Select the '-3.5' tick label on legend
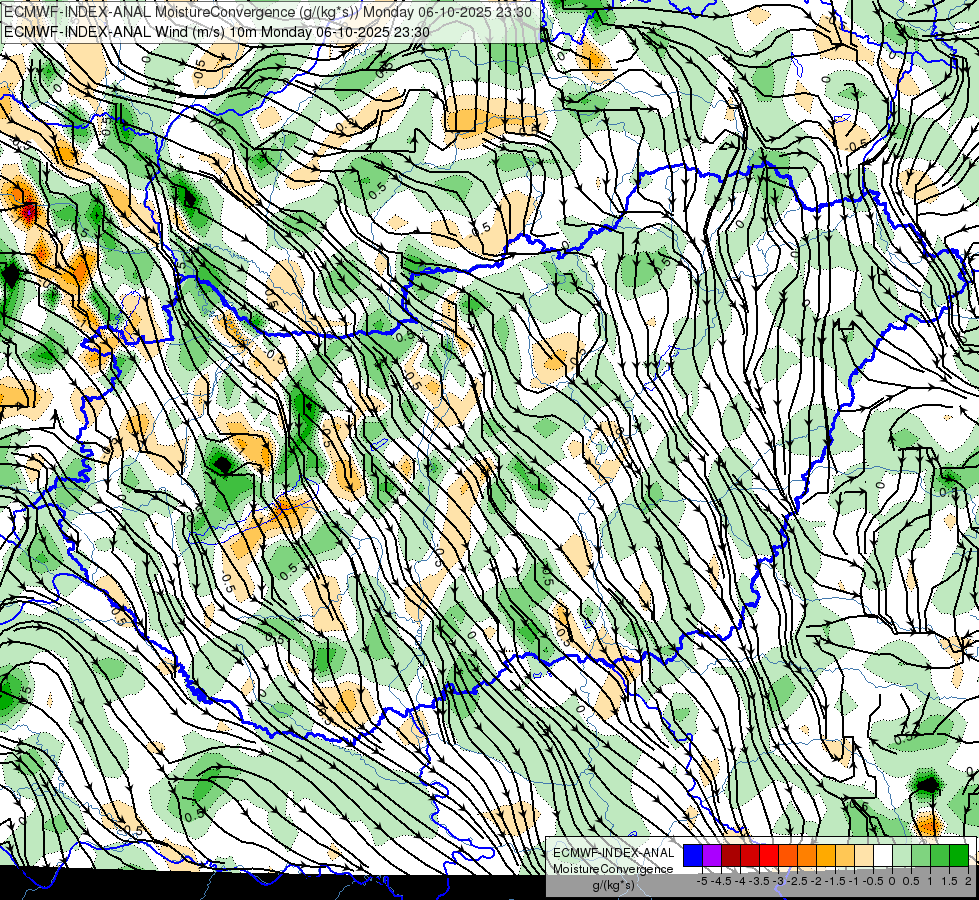979x900 pixels. [x=759, y=881]
